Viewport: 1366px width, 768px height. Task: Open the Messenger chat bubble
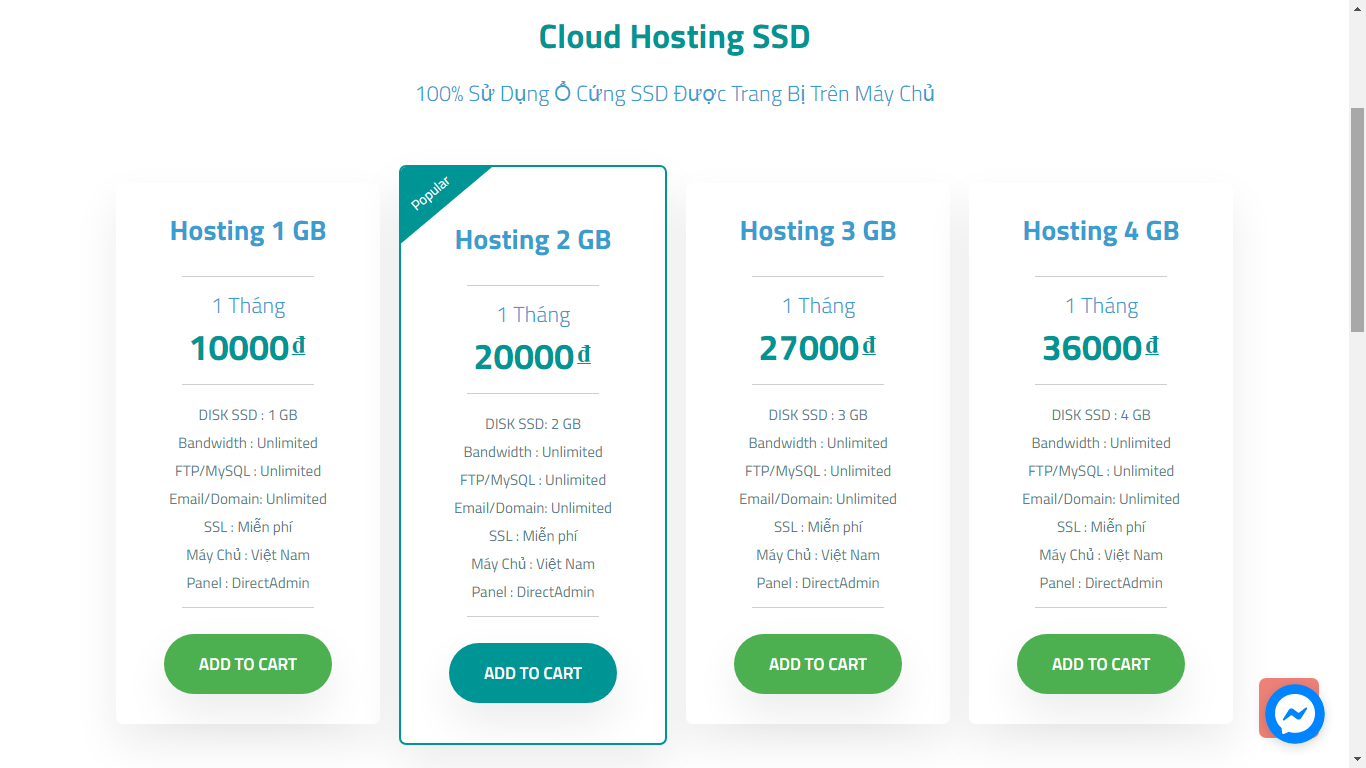(x=1294, y=714)
